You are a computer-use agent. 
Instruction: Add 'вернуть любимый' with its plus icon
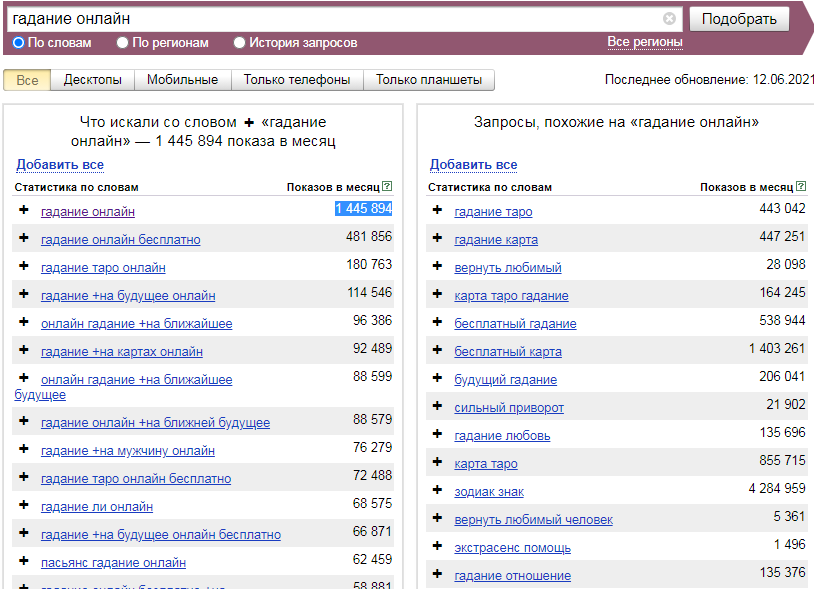437,266
